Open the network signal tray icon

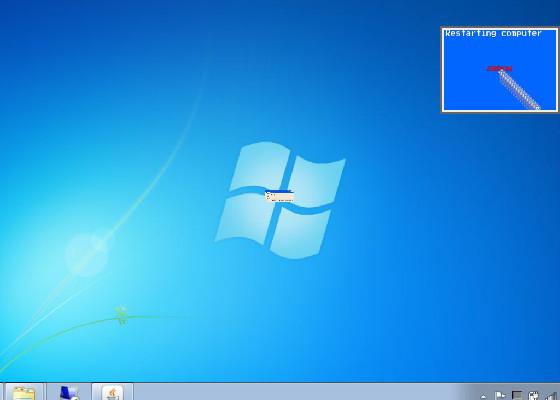(551, 396)
